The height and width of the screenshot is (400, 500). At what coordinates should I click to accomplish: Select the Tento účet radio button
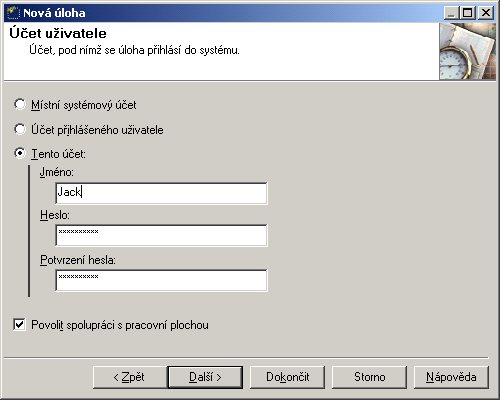pyautogui.click(x=20, y=153)
